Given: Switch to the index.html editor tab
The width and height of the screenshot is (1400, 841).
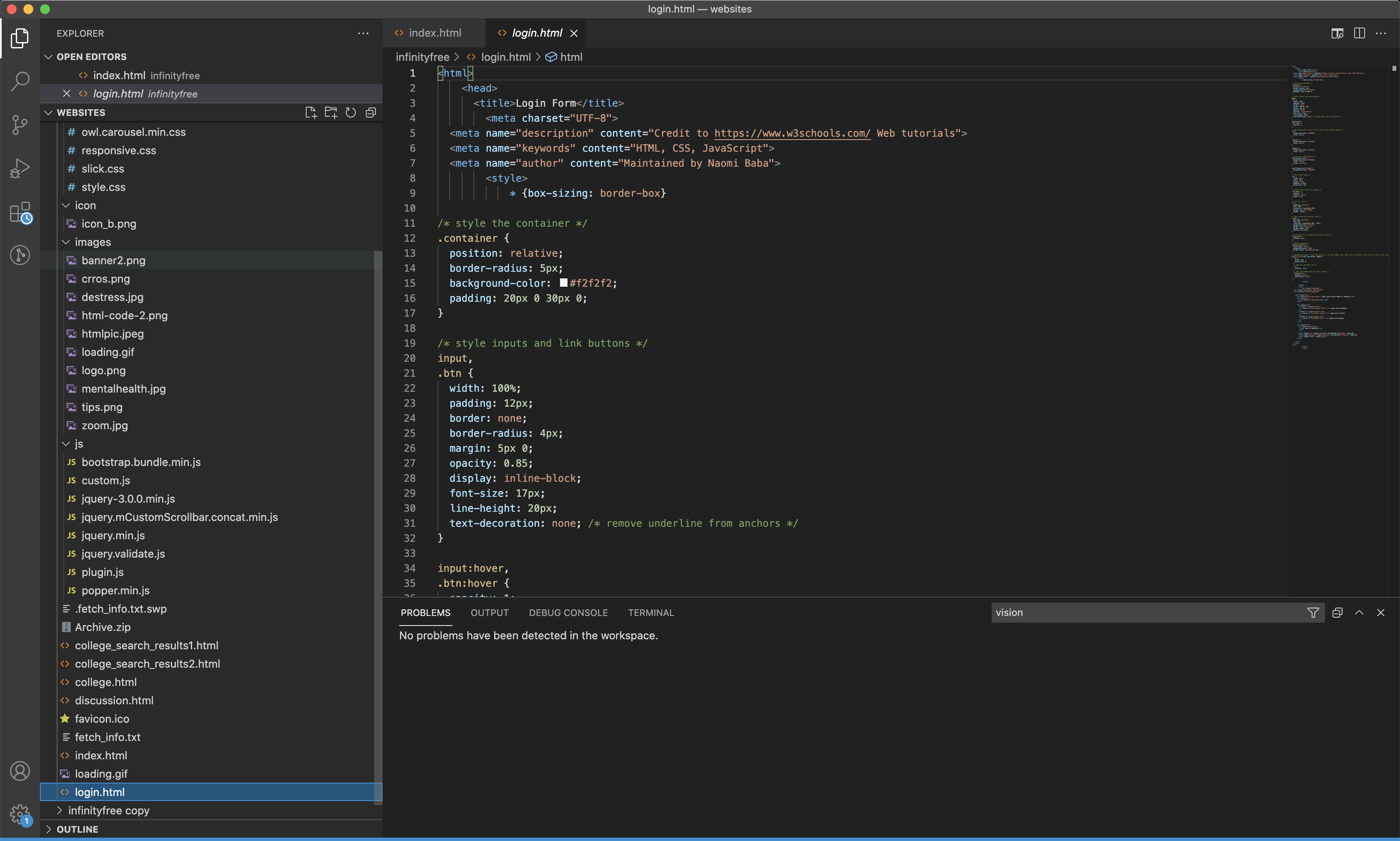Looking at the screenshot, I should point(434,33).
